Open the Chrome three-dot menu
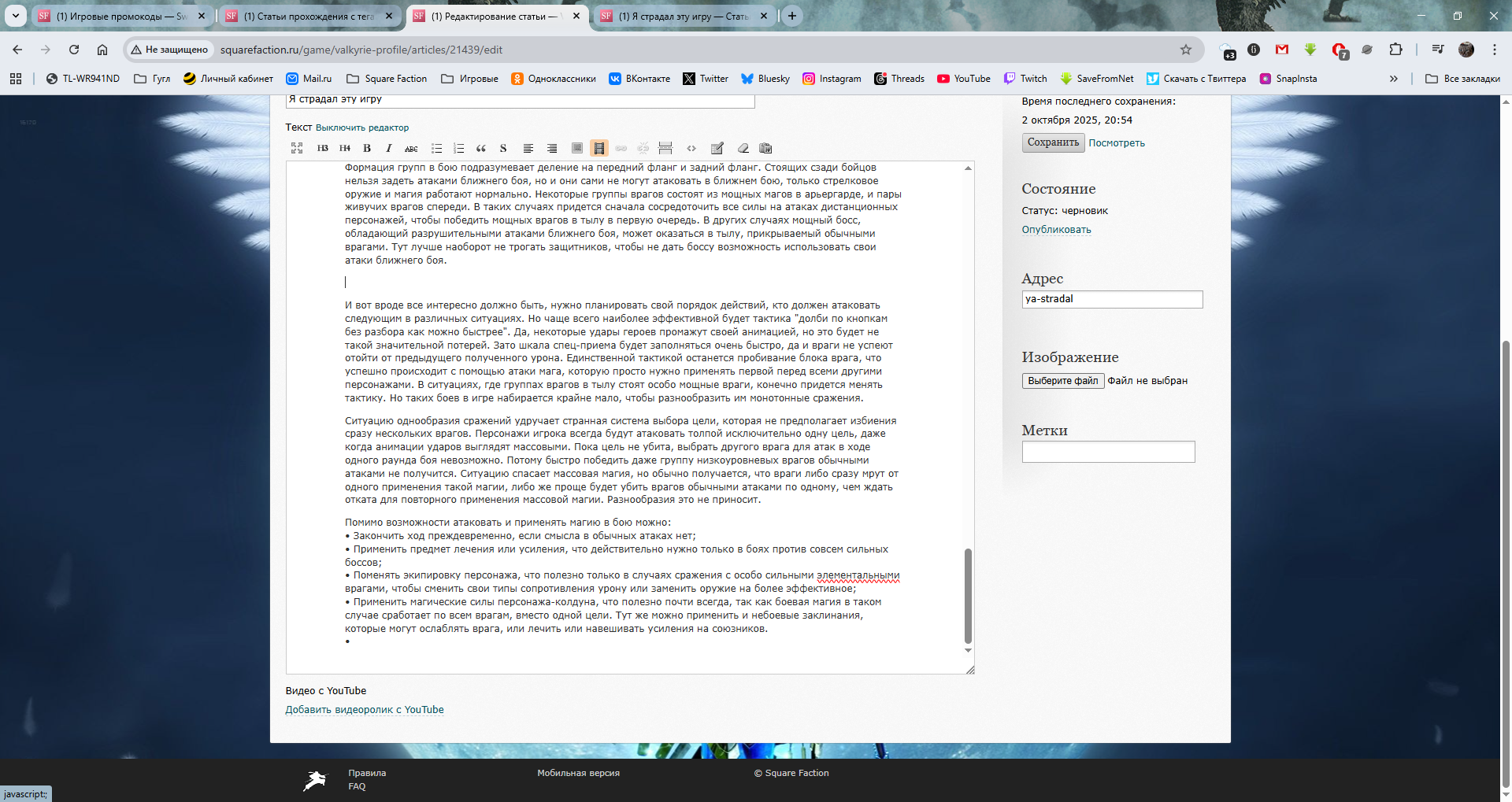Viewport: 1512px width, 802px height. pos(1494,50)
